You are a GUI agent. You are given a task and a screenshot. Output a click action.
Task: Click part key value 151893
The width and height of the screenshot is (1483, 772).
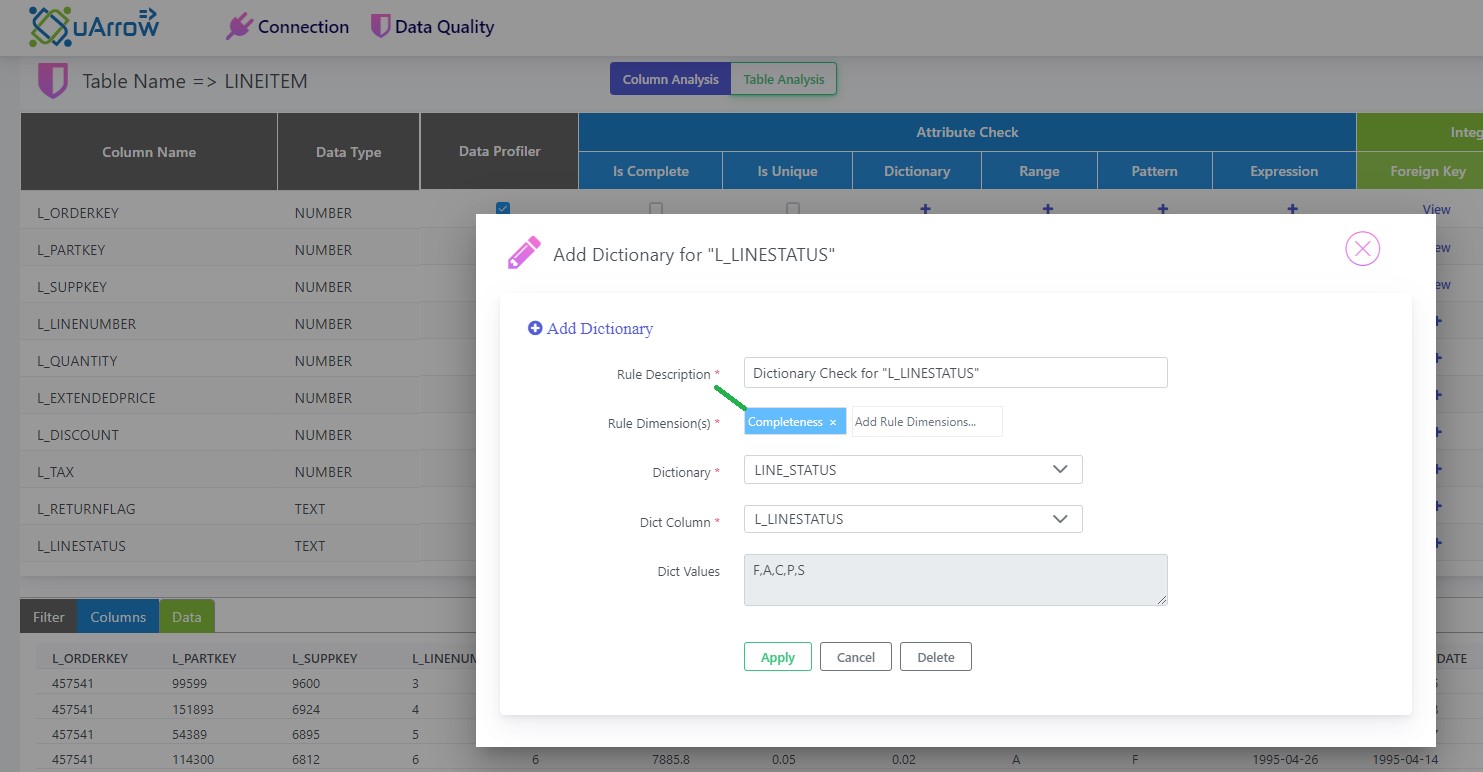194,710
